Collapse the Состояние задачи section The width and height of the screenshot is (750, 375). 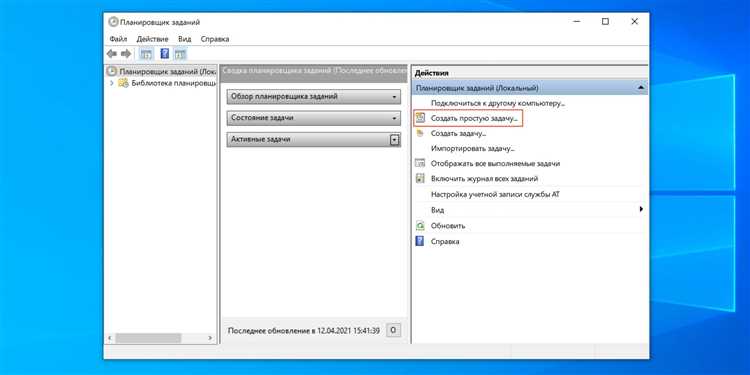394,118
